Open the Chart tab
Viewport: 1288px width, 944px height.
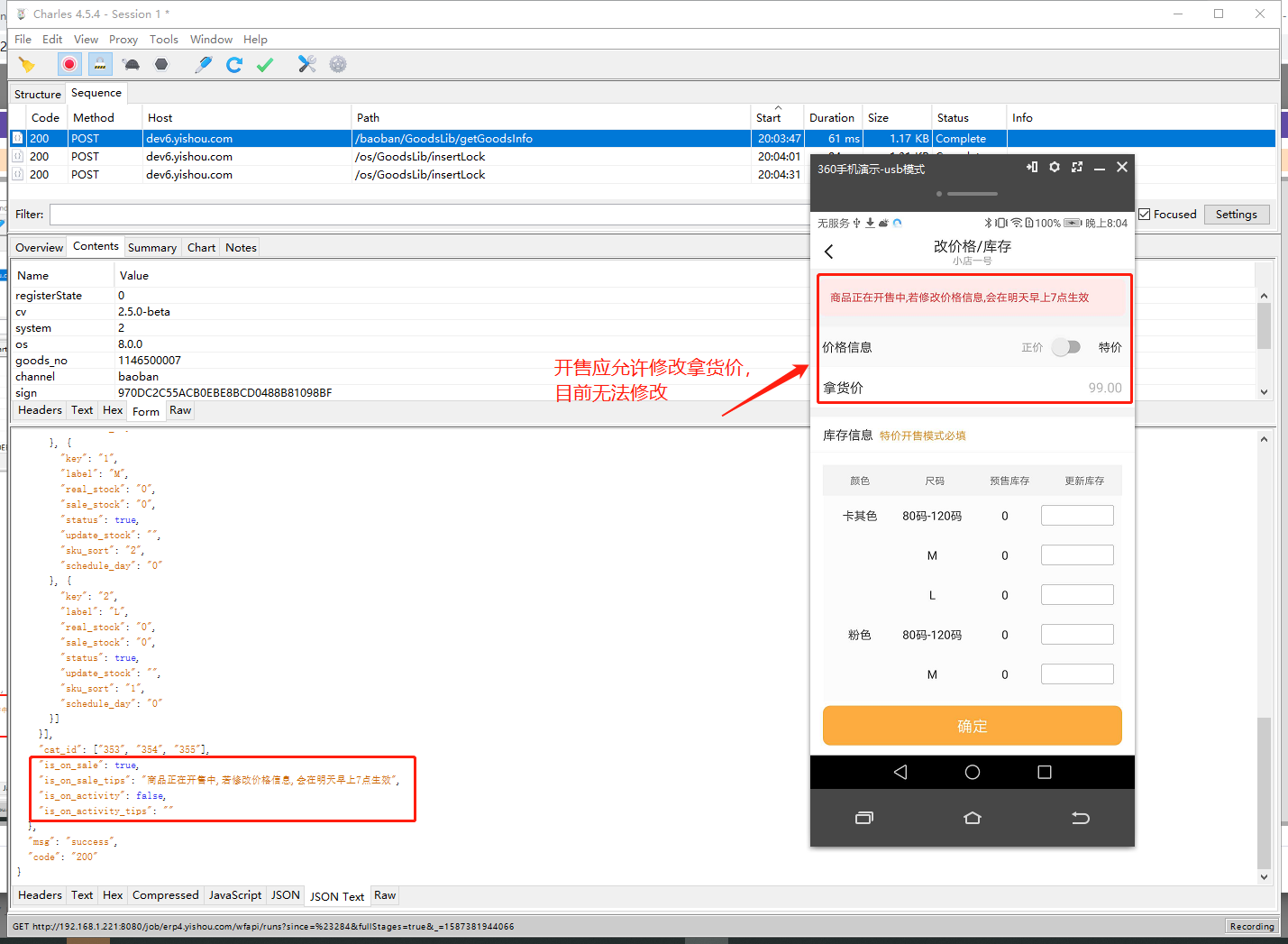pos(202,247)
